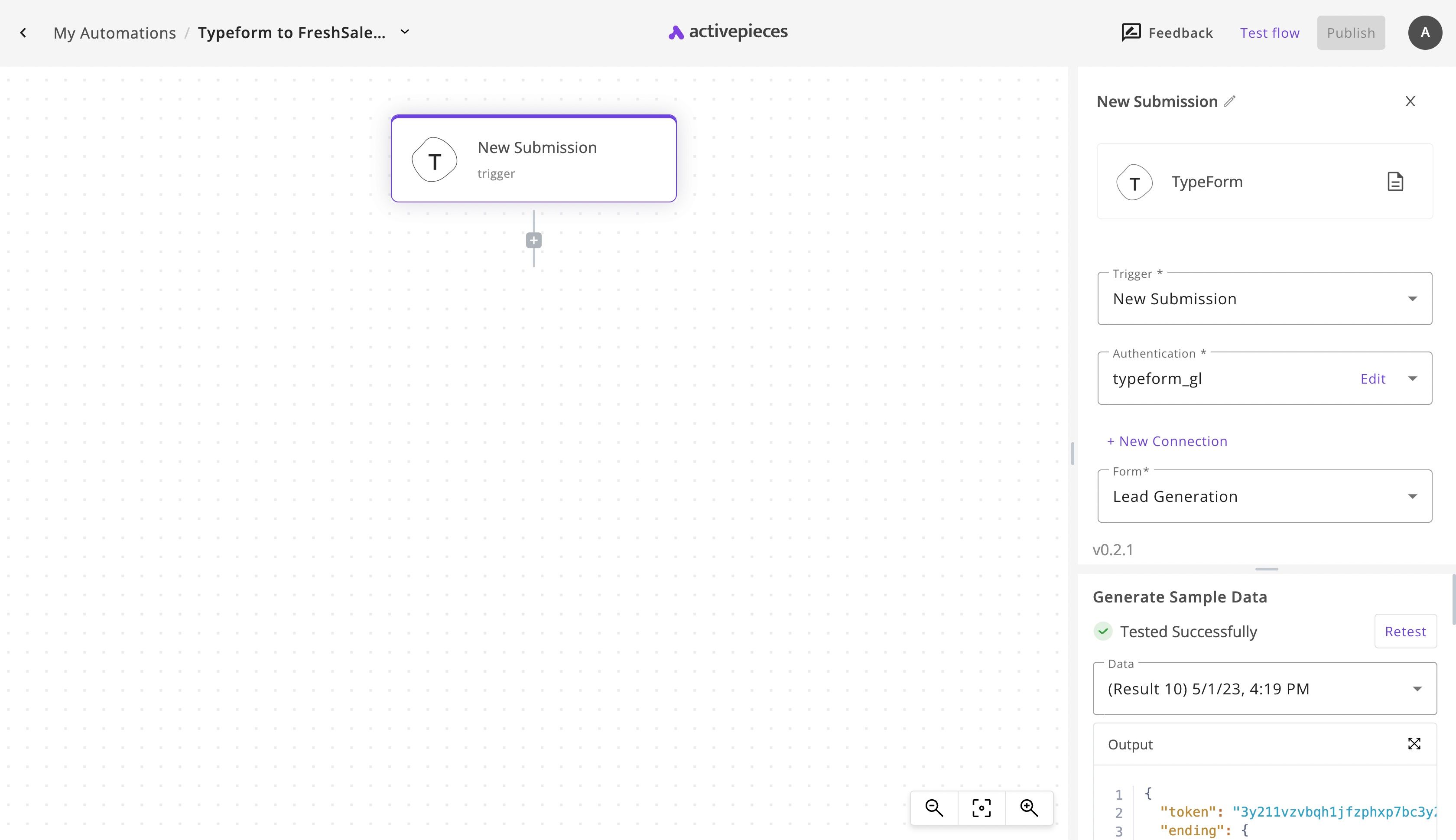Close the New Submission side panel
This screenshot has width=1456, height=840.
click(x=1410, y=101)
